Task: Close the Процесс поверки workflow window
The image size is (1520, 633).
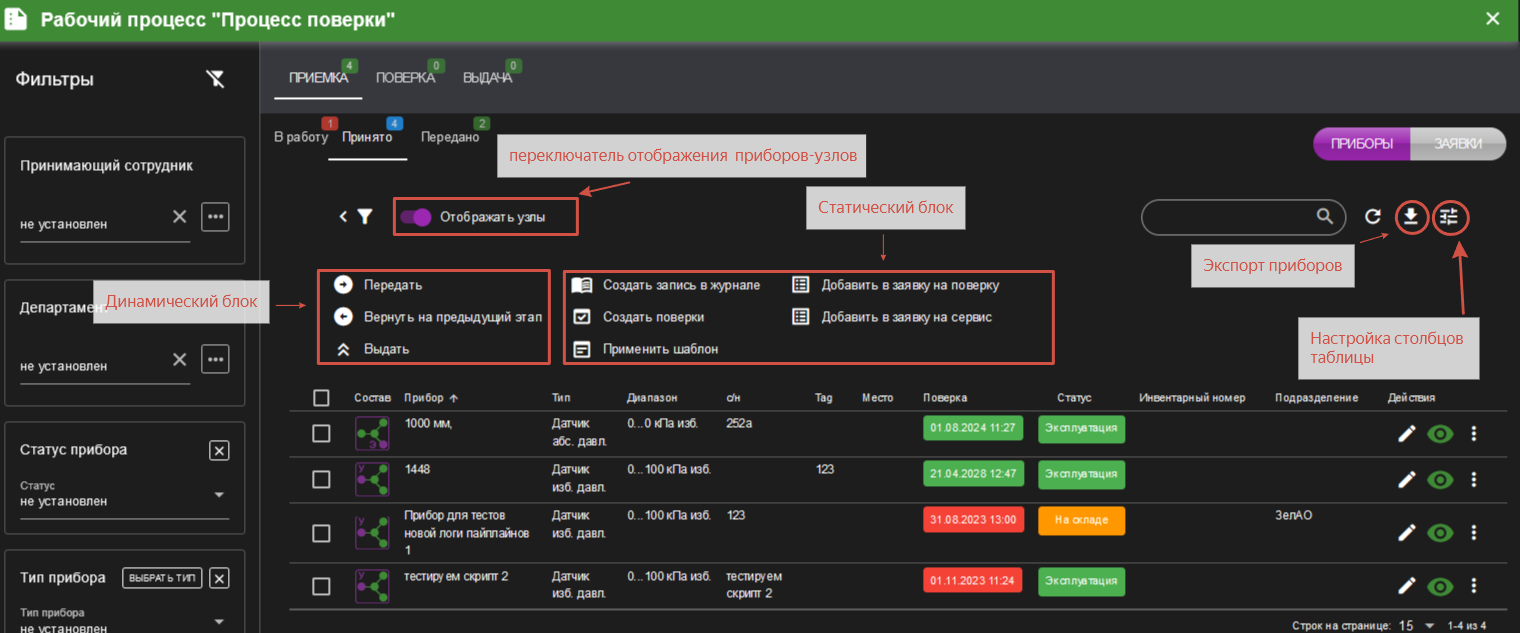Action: [1492, 19]
